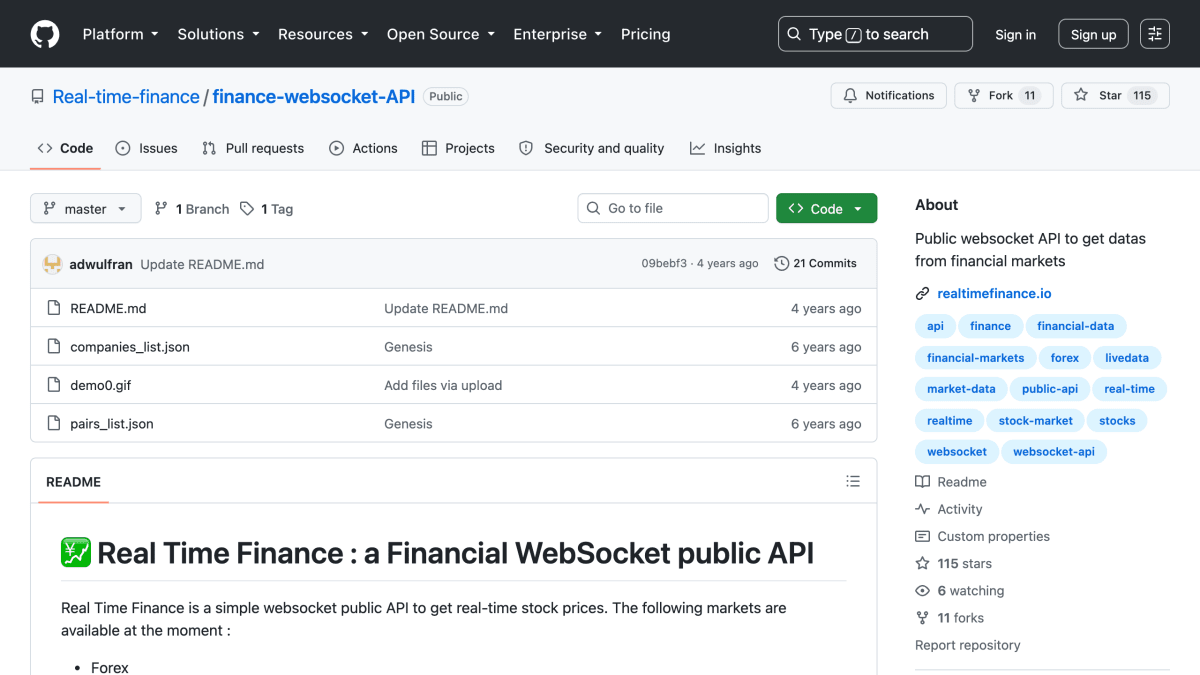Open the Actions tab

(364, 148)
